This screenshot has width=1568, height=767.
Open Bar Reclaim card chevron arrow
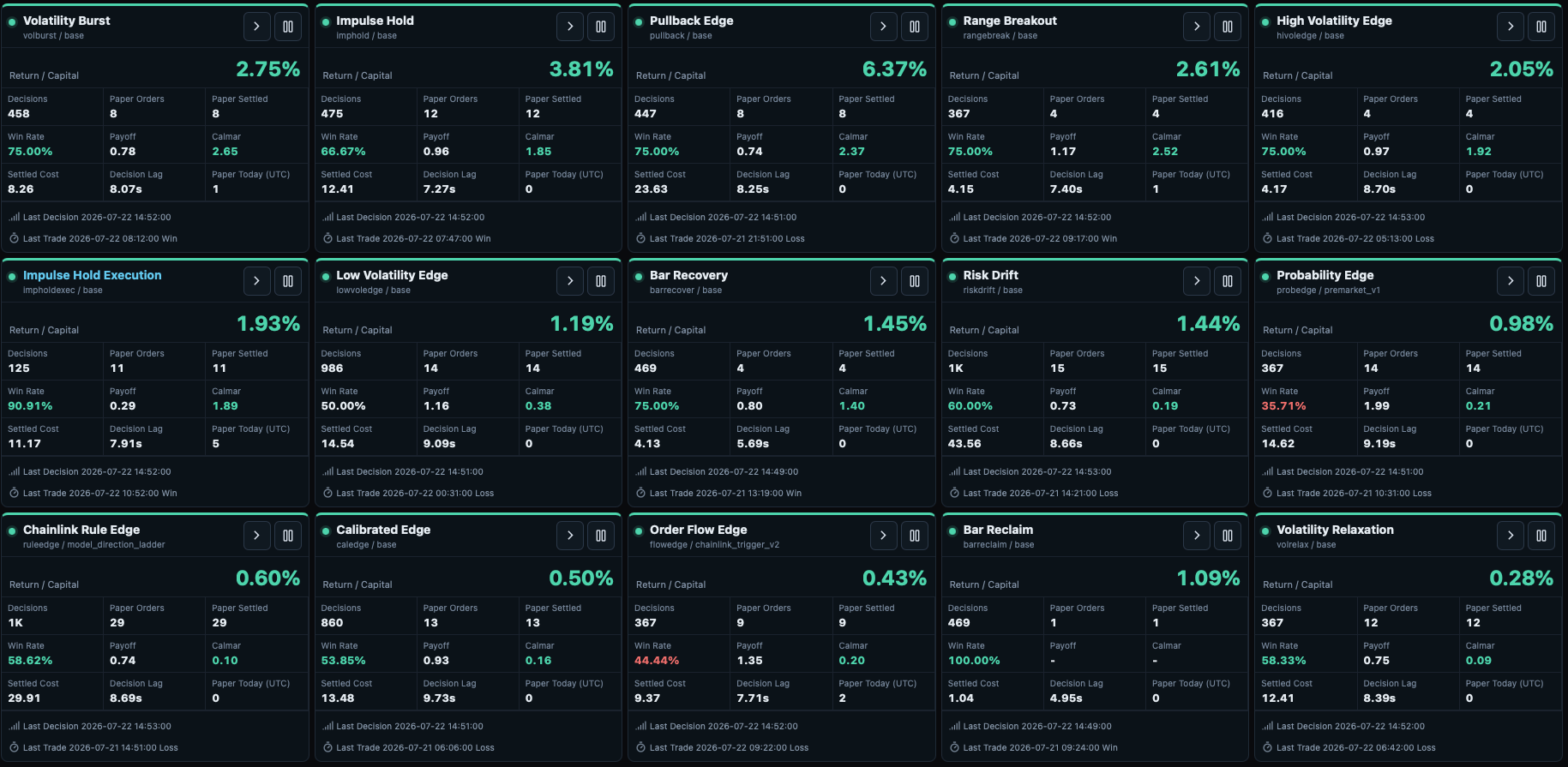click(1196, 536)
